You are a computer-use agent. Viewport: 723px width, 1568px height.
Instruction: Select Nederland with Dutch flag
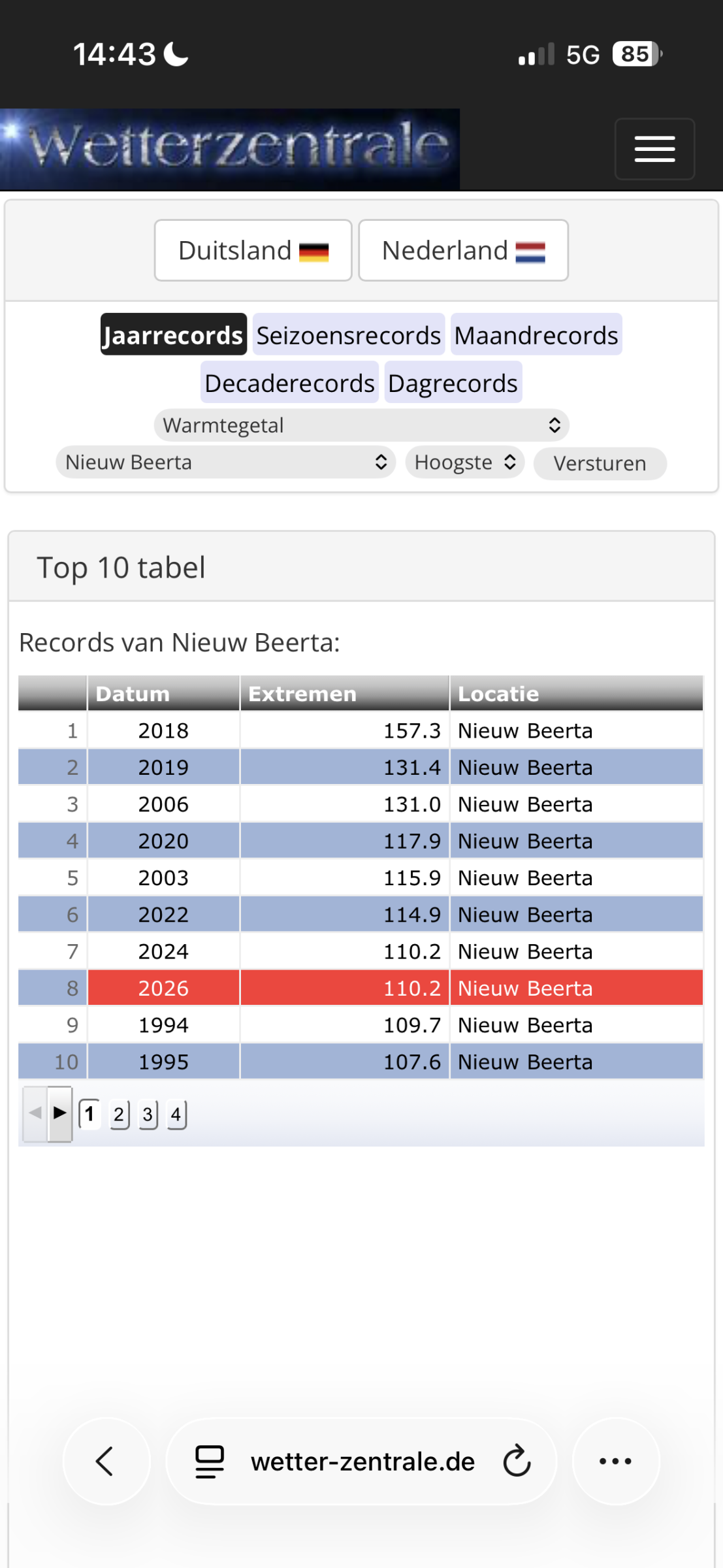click(464, 250)
